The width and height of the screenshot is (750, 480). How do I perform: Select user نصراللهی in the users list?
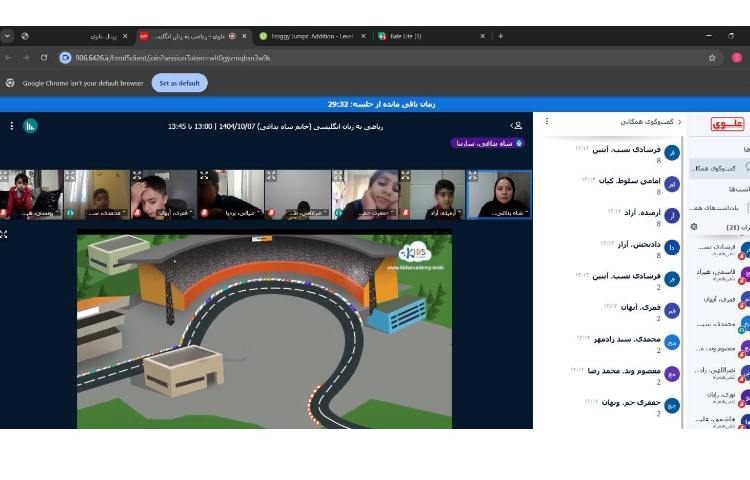tap(719, 372)
